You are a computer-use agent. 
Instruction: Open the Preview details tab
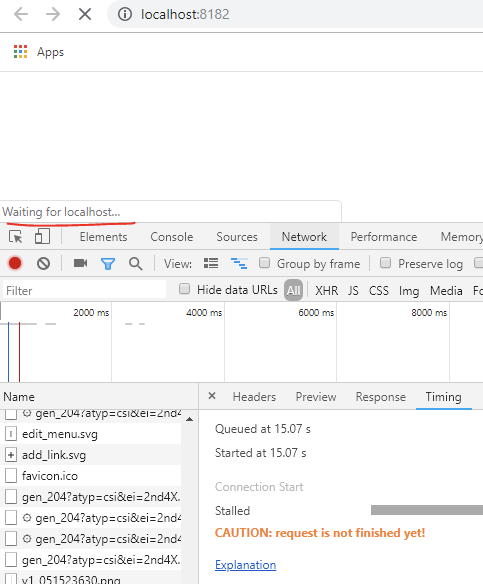(x=316, y=397)
